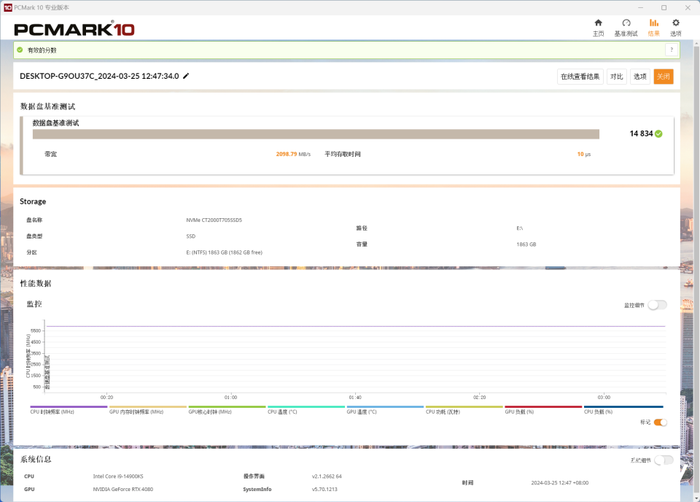Click the question mark help button

(x=671, y=50)
